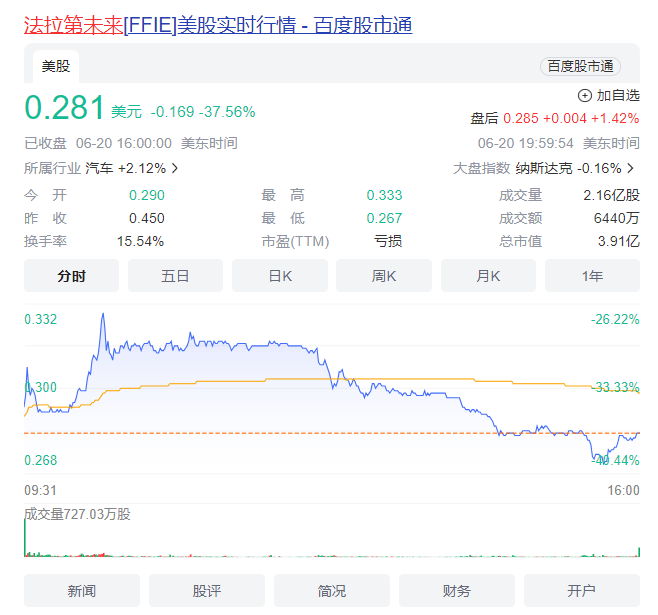Click the 最高 value 0.333
Image resolution: width=658 pixels, height=615 pixels.
tap(384, 195)
